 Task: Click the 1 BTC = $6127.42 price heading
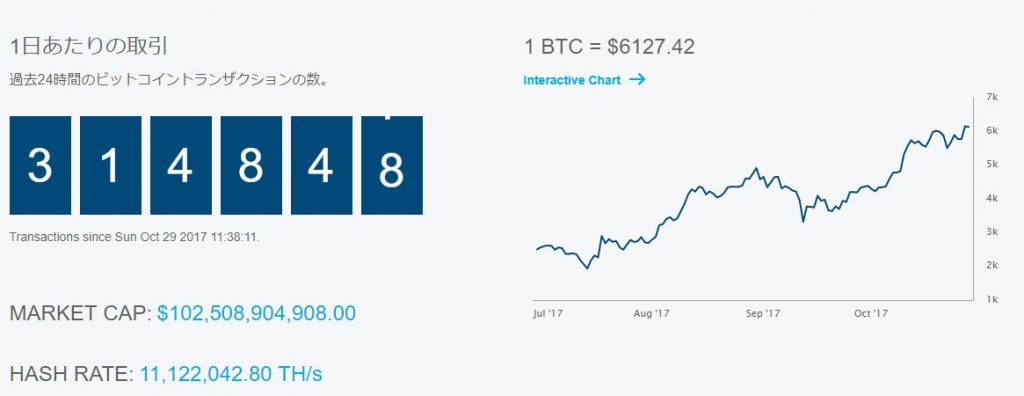click(x=609, y=47)
